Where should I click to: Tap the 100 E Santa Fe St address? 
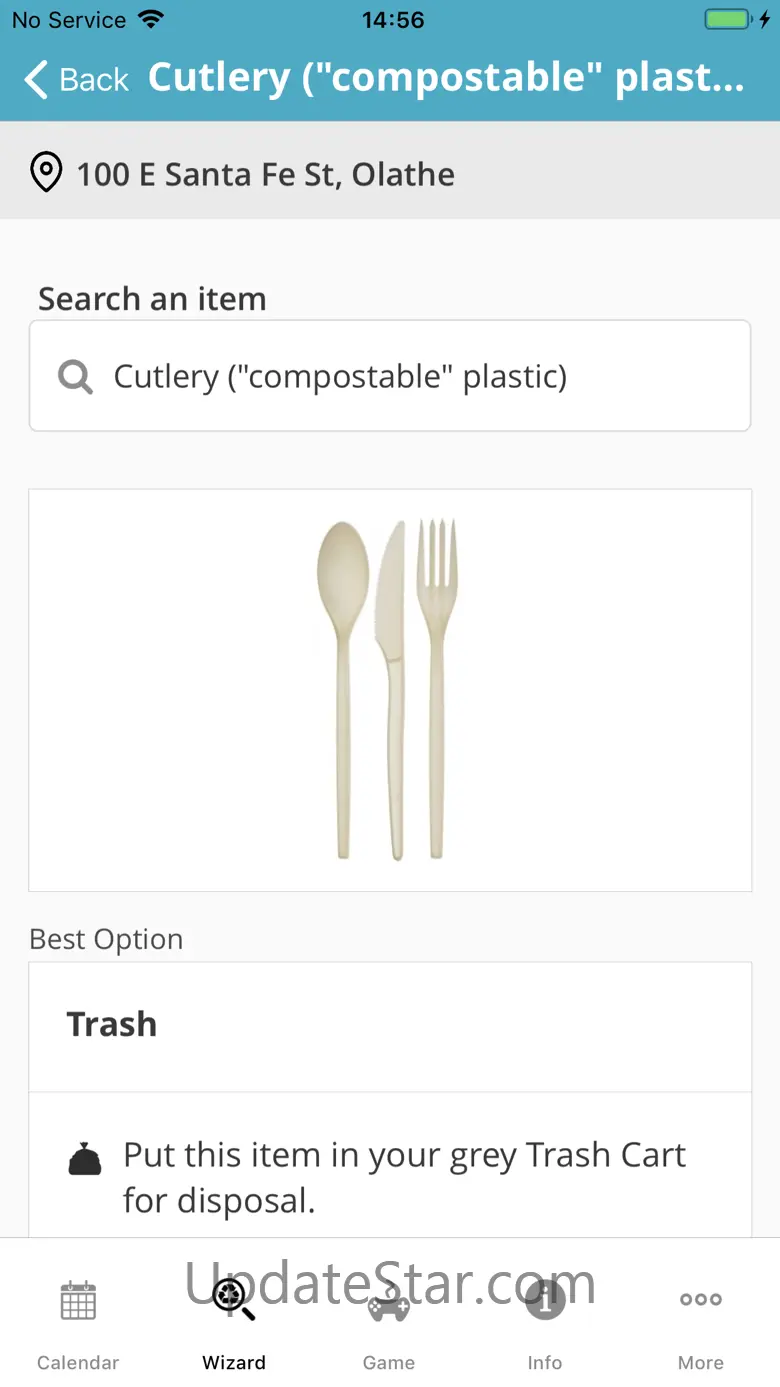(x=266, y=175)
